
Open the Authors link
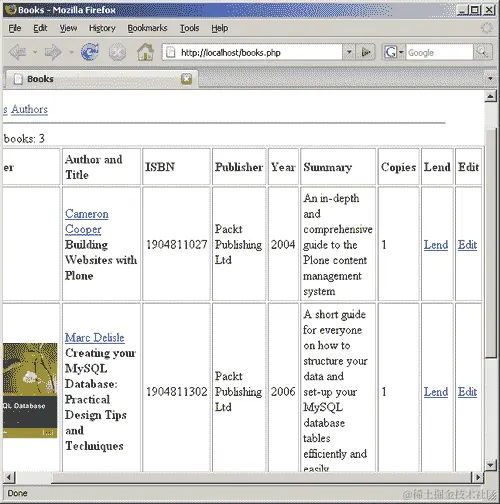coord(29,109)
